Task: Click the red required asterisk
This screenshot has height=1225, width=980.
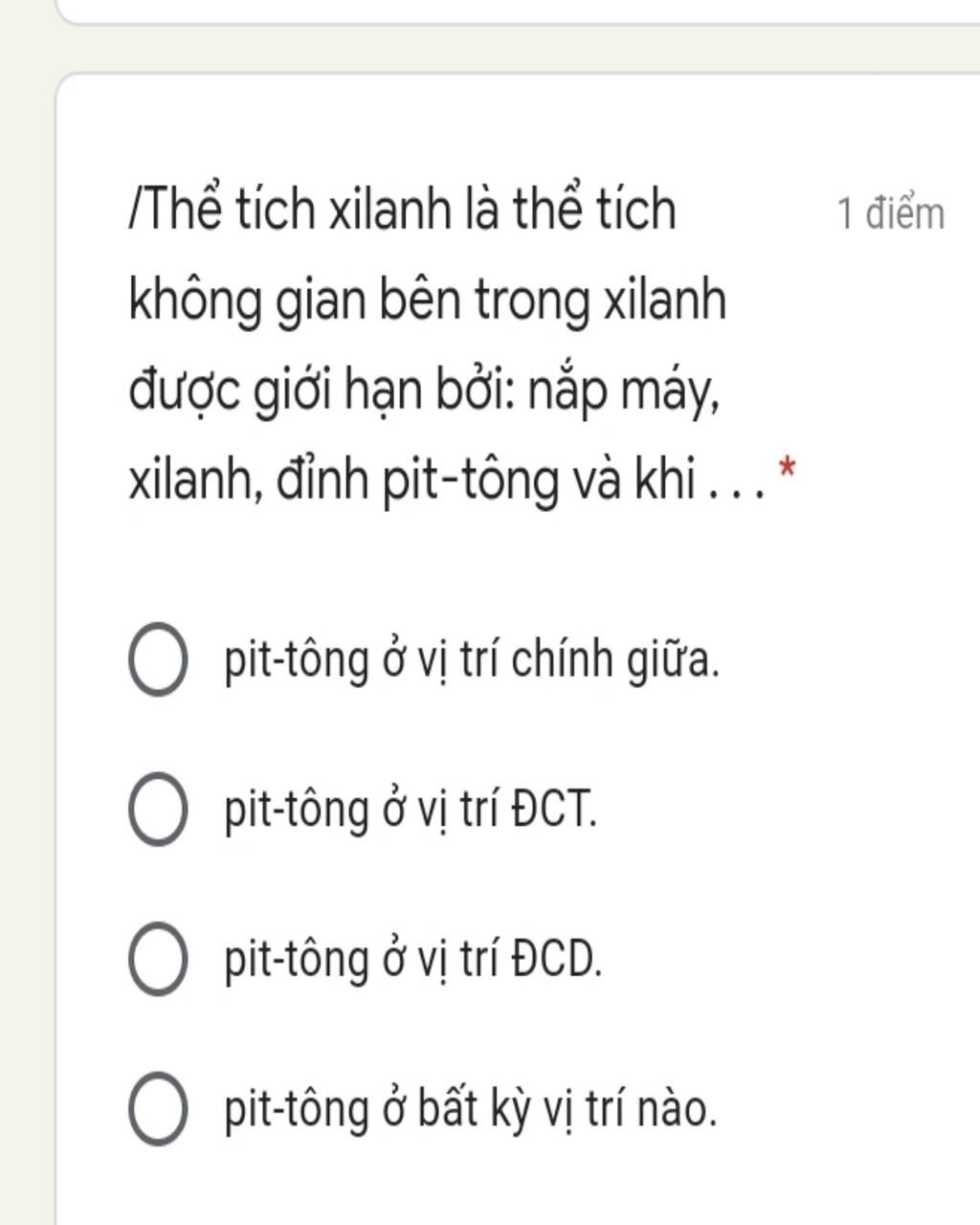Action: pos(787,469)
